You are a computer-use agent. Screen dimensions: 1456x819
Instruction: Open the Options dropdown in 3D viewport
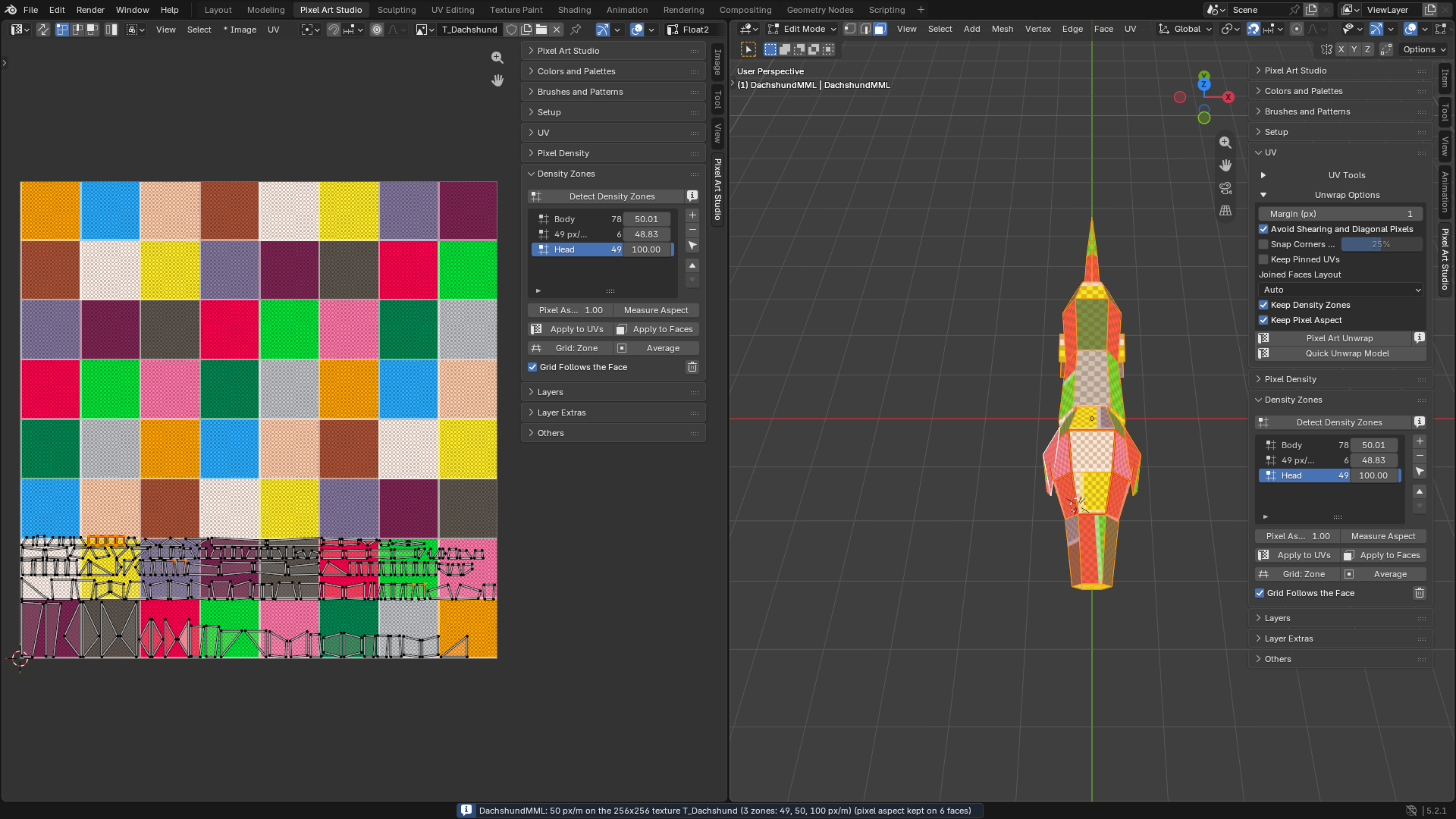click(1424, 49)
